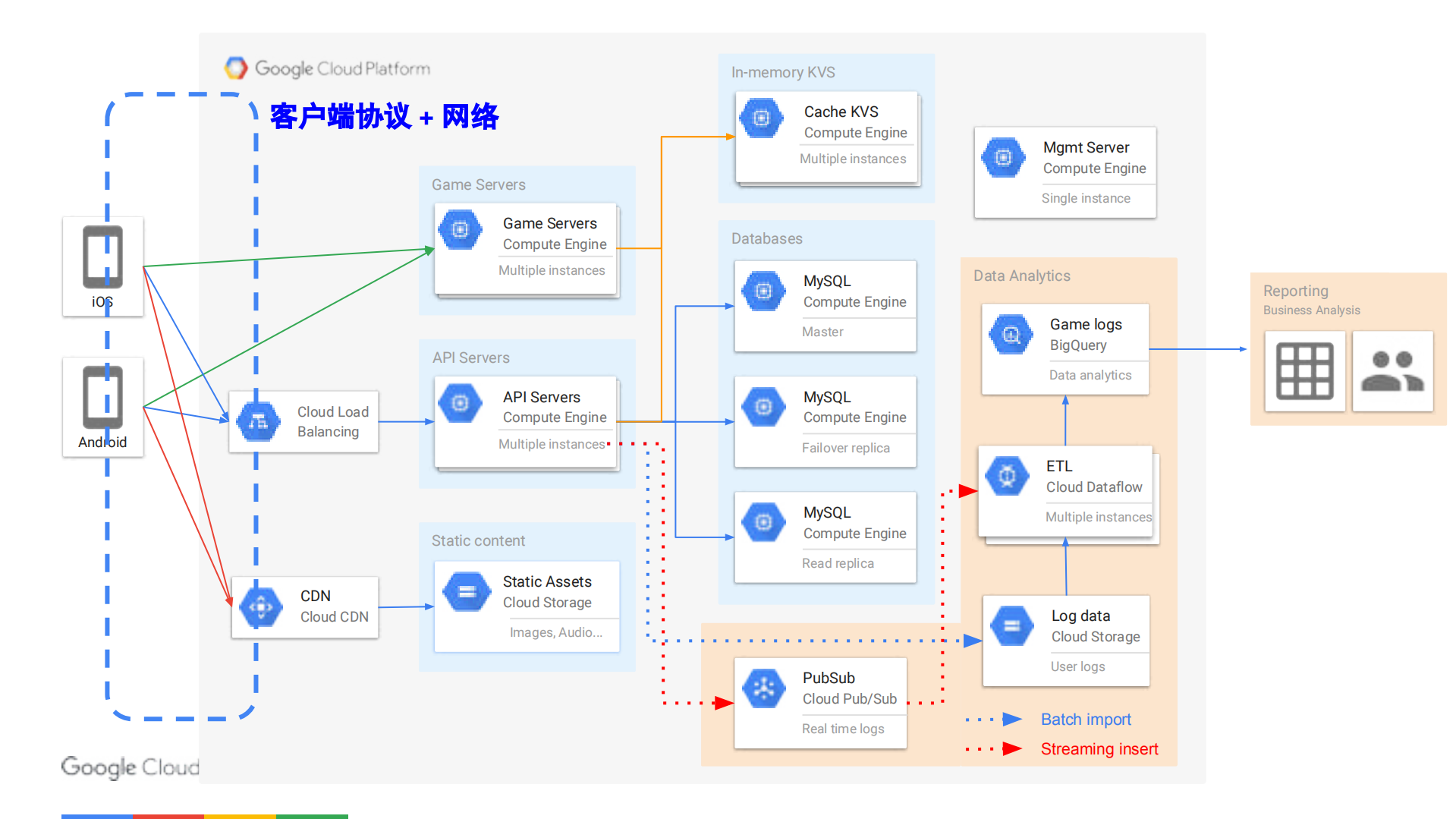Select the Mgmt Server Single instance box
This screenshot has width=1456, height=819.
[x=1064, y=173]
